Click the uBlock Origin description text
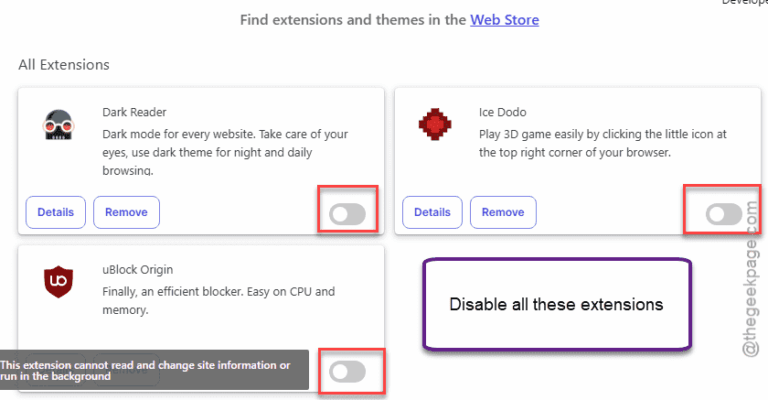This screenshot has height=400, width=768. pos(218,301)
